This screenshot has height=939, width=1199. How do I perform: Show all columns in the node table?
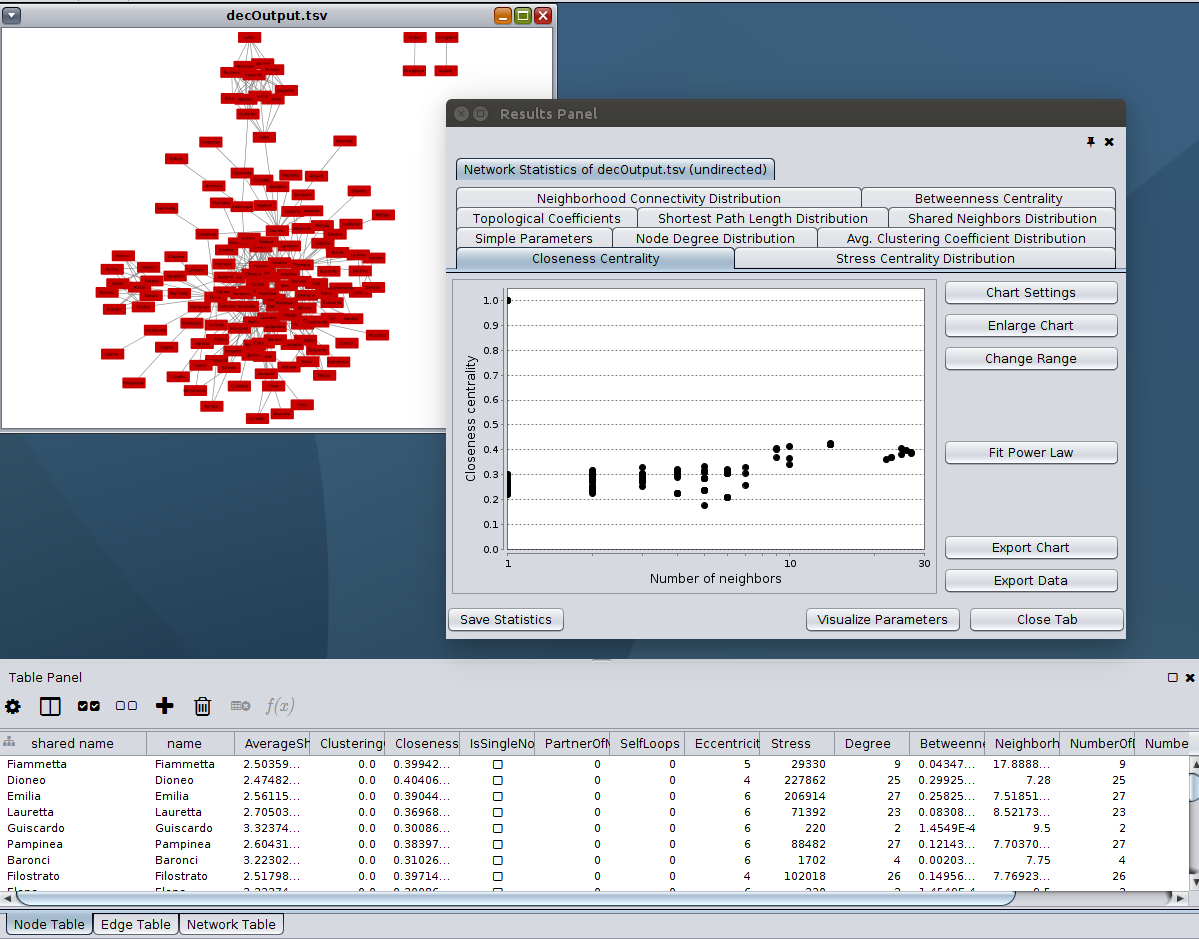click(88, 706)
